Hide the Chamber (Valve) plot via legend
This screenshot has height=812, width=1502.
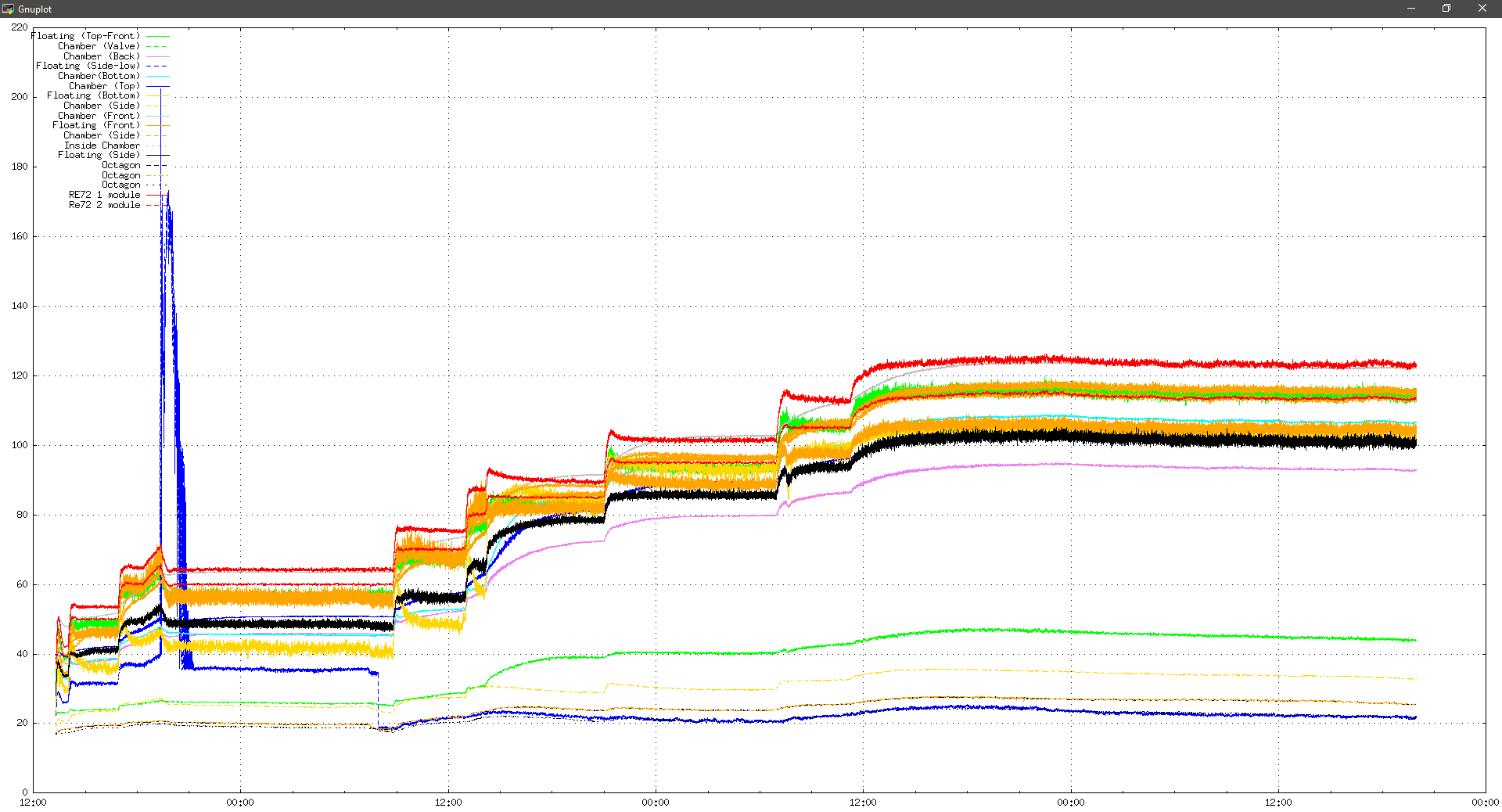point(99,46)
